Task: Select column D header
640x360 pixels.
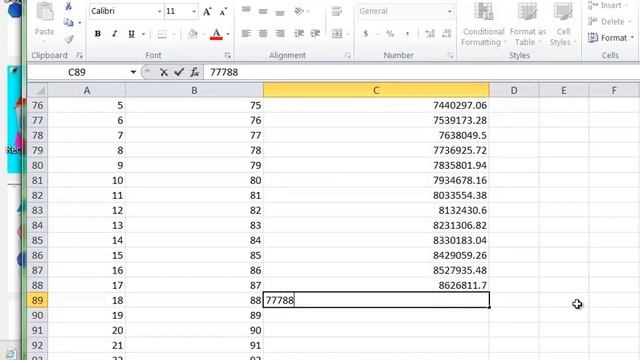Action: (514, 91)
